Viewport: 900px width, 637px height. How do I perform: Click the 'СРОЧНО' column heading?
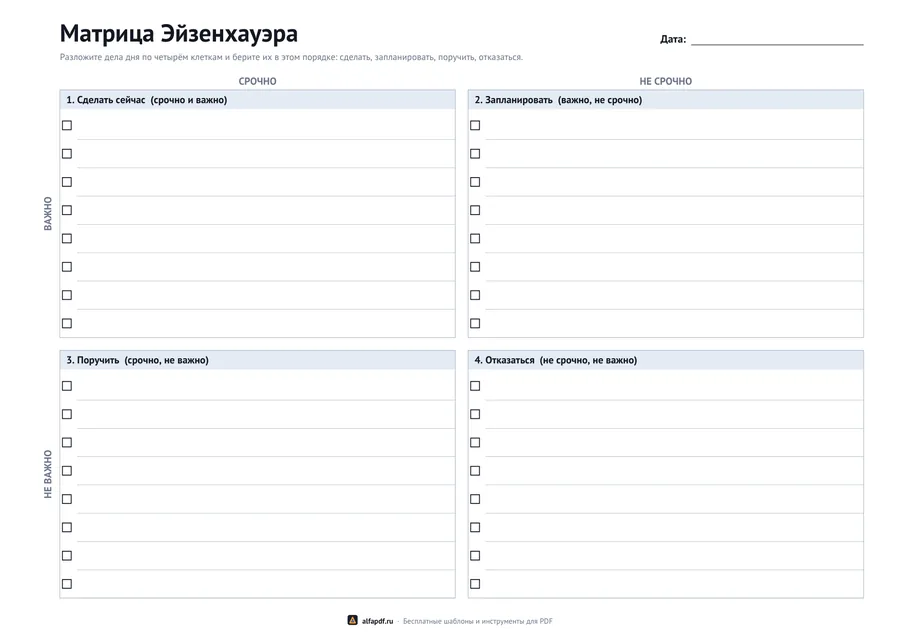(258, 81)
